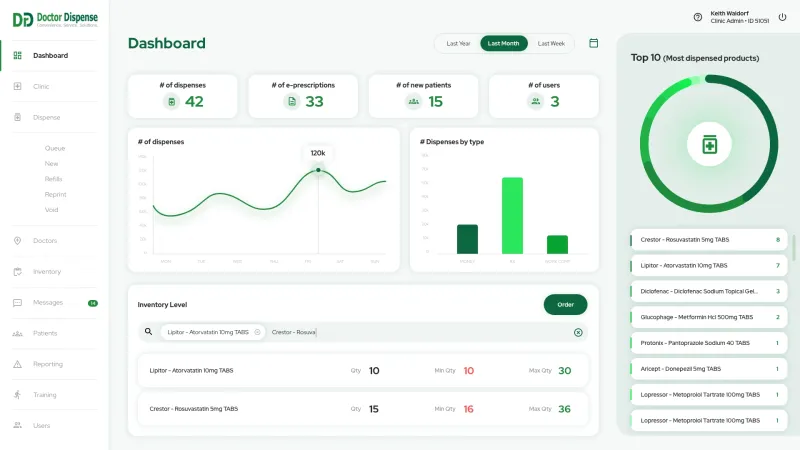Remove the Lipitor filter chip
This screenshot has height=450, width=800.
point(257,331)
